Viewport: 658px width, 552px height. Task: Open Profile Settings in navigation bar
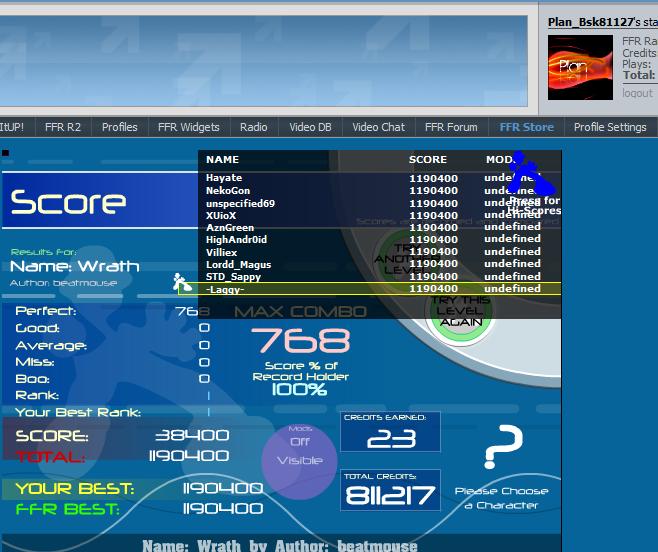tap(610, 127)
